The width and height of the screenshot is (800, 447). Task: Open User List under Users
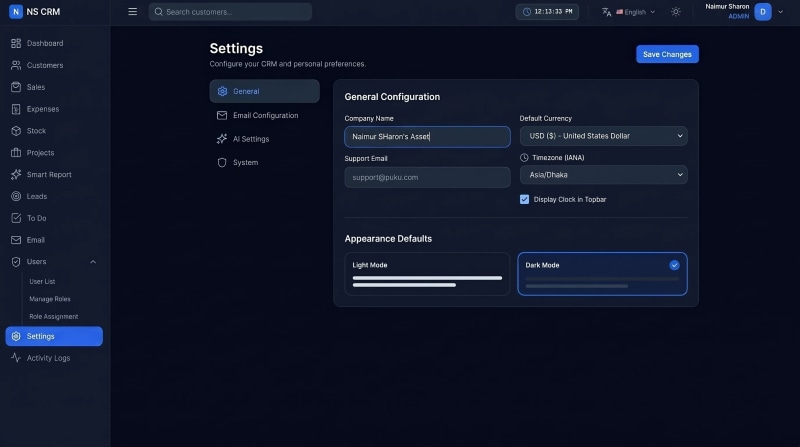pos(42,282)
